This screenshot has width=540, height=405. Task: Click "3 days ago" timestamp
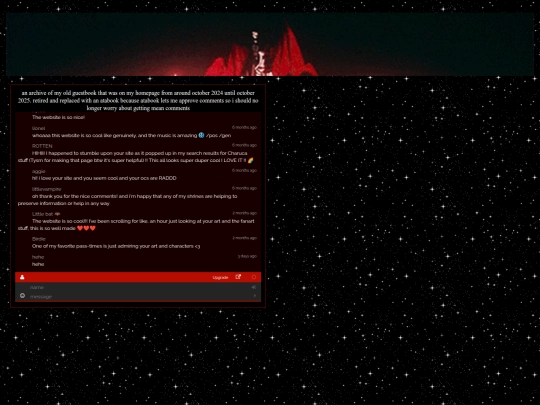tap(247, 256)
